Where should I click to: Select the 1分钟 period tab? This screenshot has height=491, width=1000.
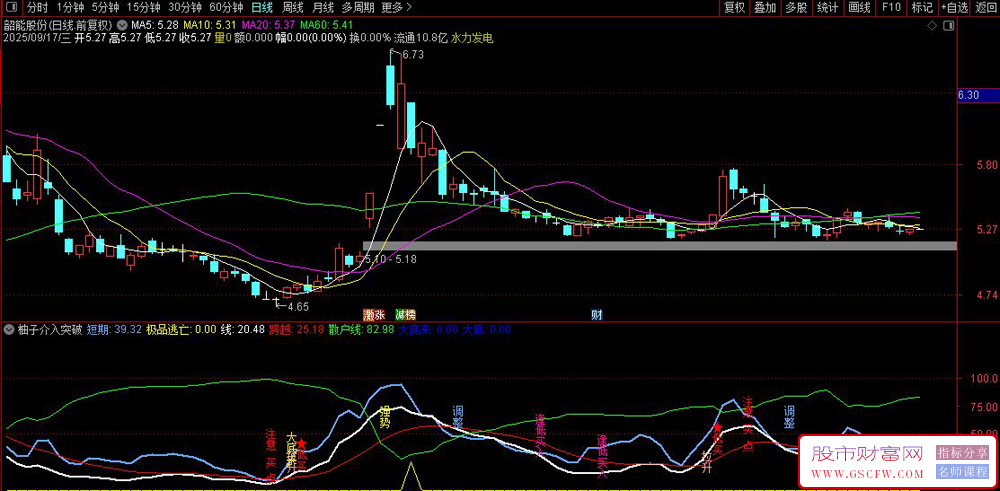pyautogui.click(x=71, y=8)
